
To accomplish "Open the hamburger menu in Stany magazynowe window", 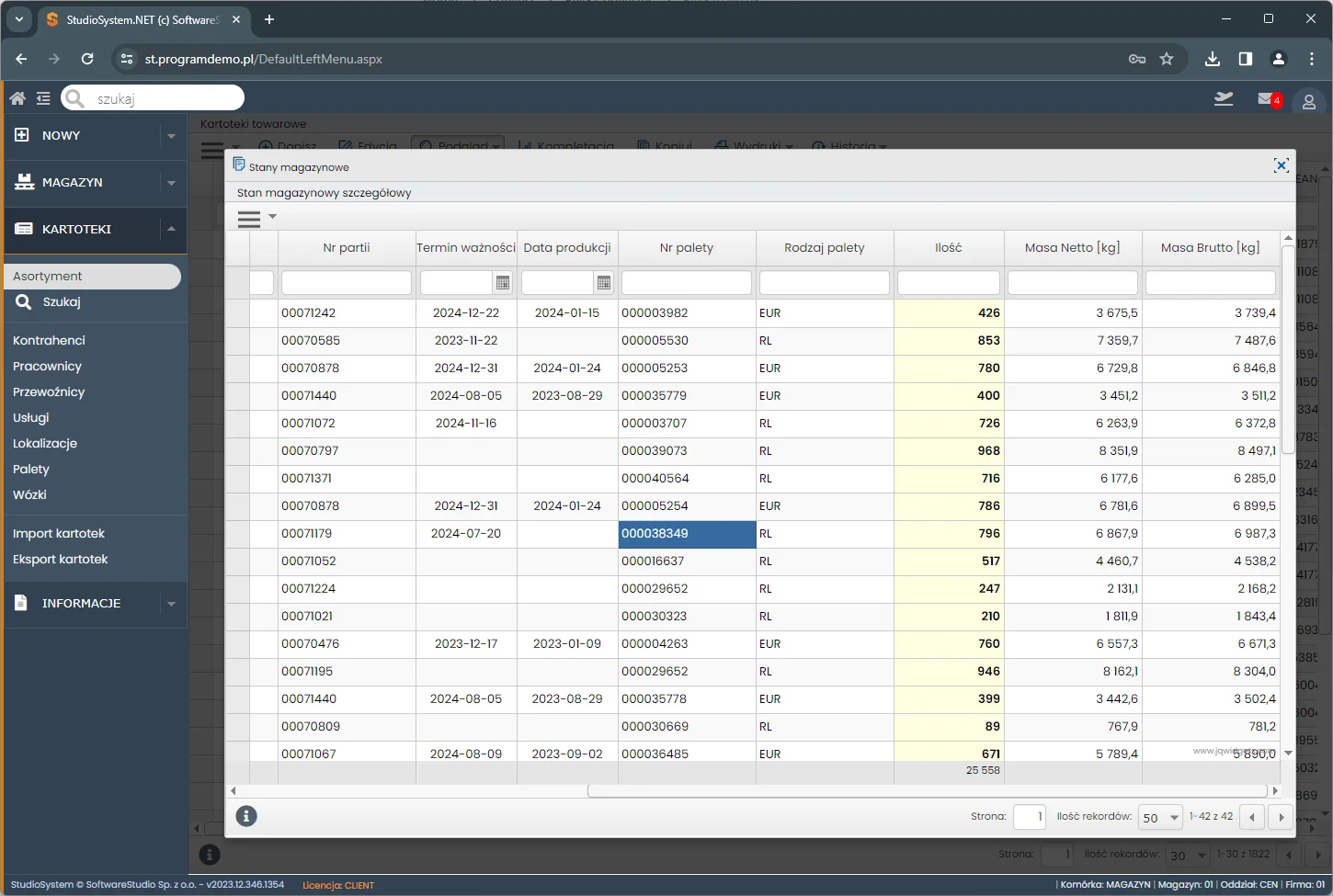I will tap(247, 218).
